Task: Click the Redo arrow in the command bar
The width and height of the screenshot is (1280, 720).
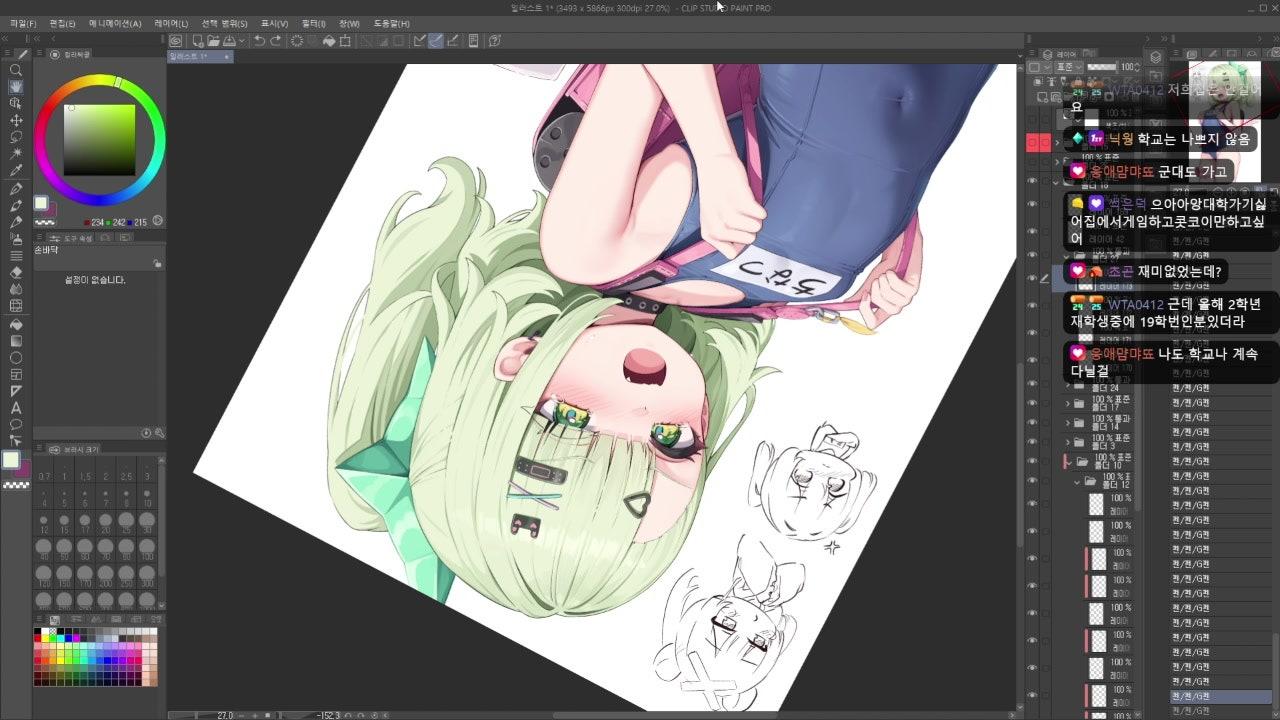Action: pyautogui.click(x=276, y=41)
